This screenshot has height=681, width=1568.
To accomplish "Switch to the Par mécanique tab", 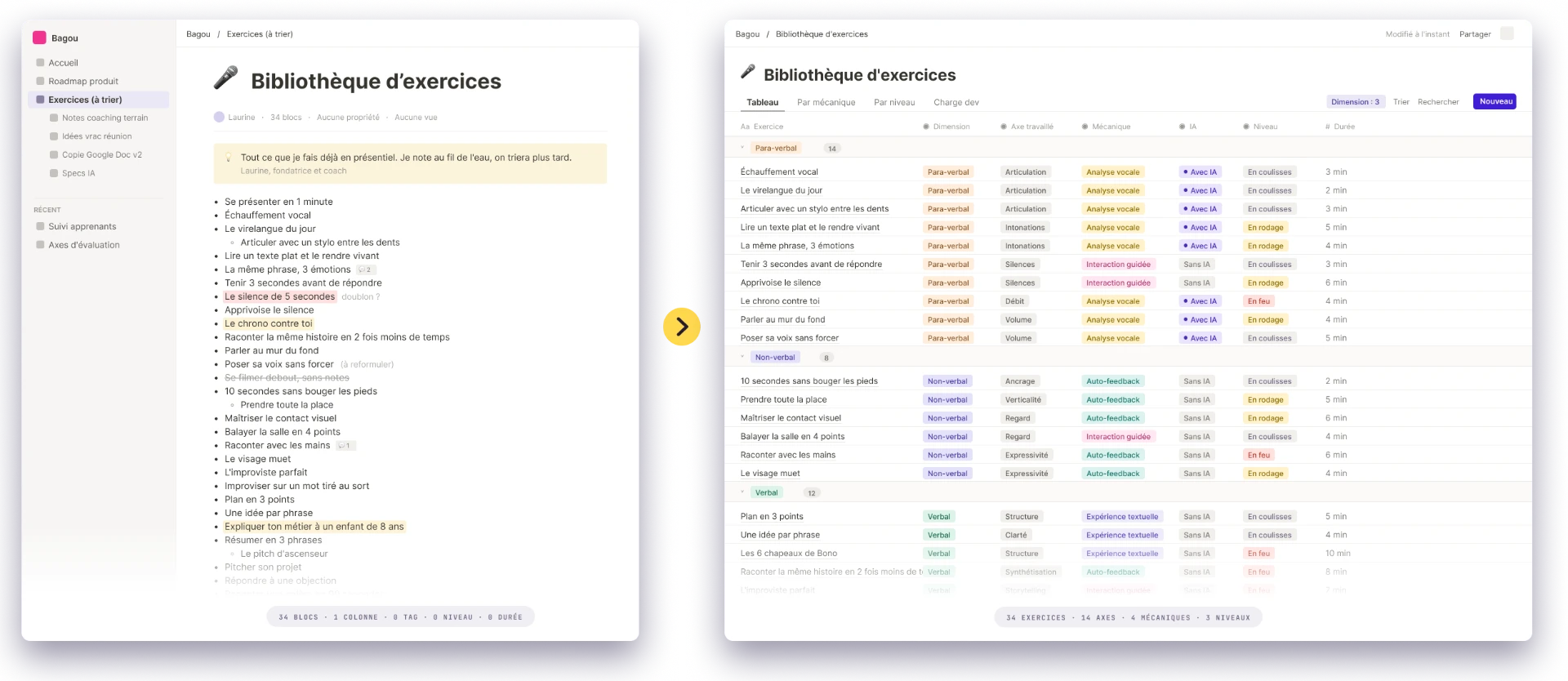I will 826,102.
